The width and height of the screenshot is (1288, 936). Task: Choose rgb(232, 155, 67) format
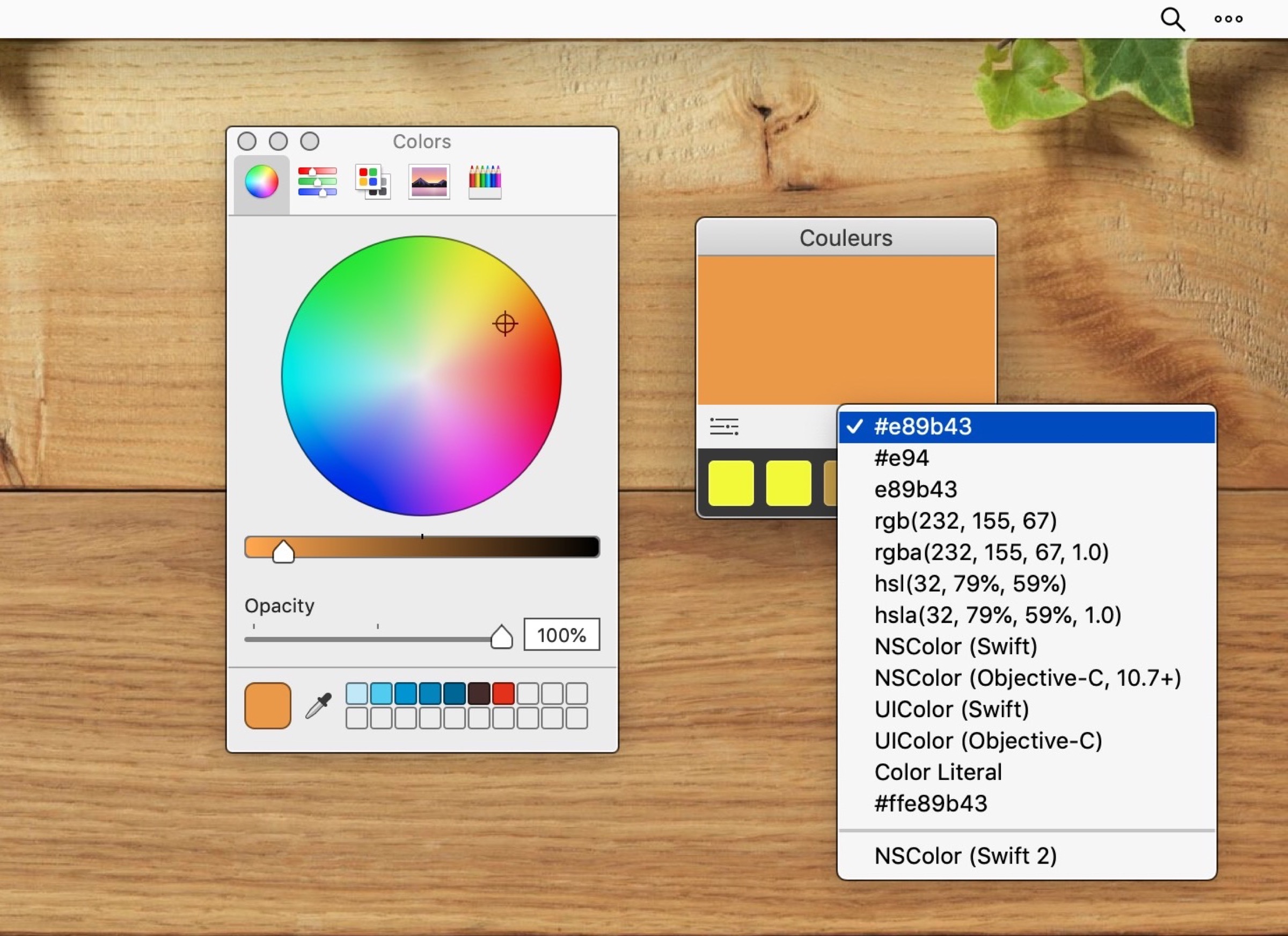pos(965,521)
